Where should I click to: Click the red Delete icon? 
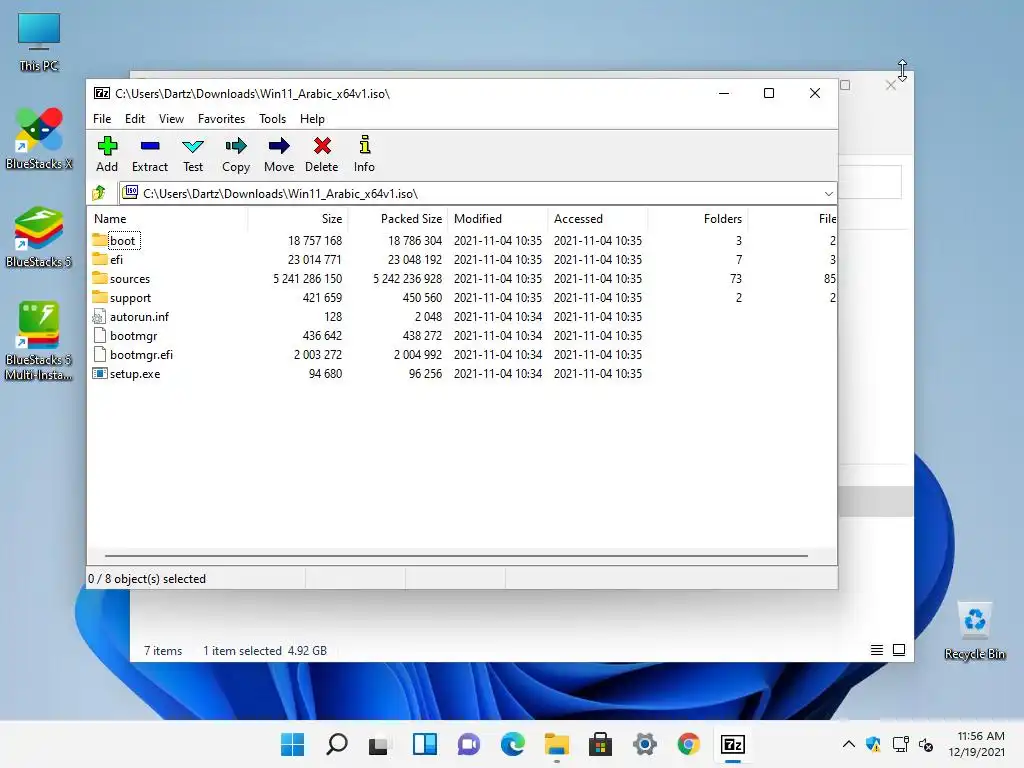pos(322,146)
